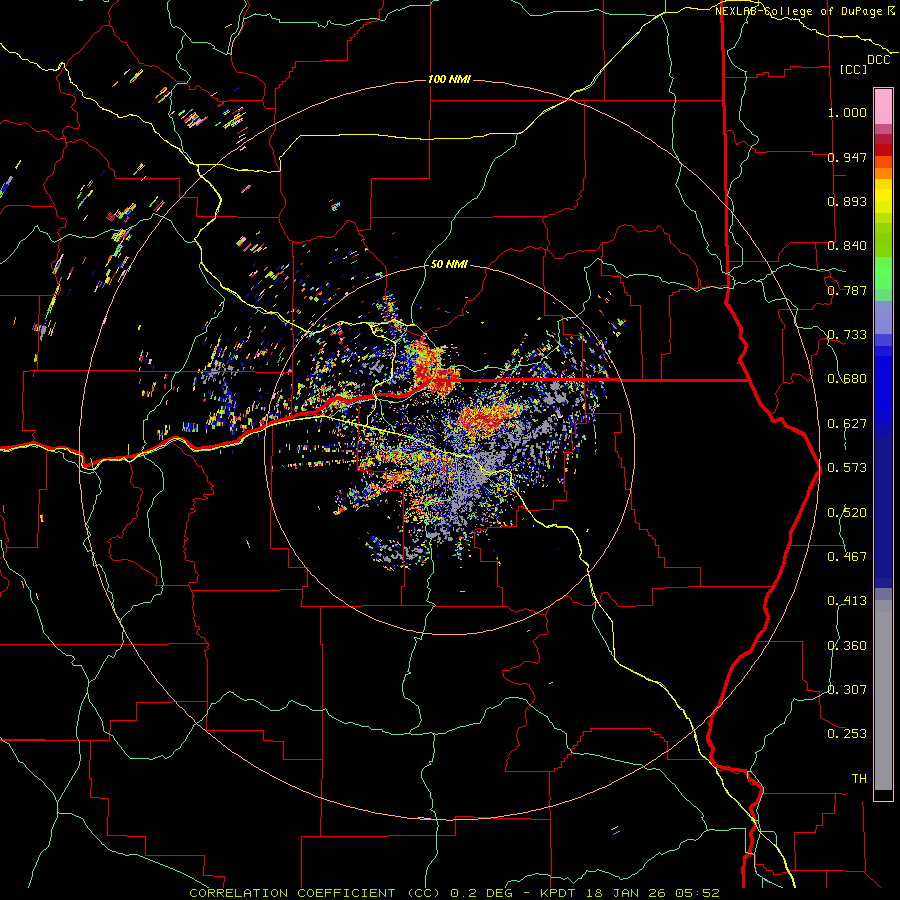Screen dimensions: 900x900
Task: Click the 0.413 scale value
Action: (847, 601)
